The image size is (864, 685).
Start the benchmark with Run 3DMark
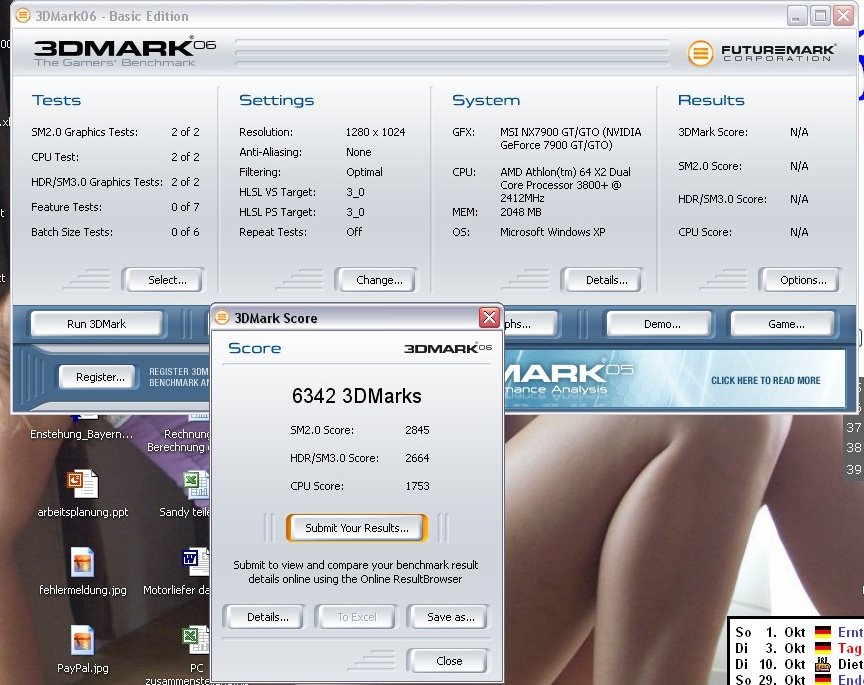(96, 323)
